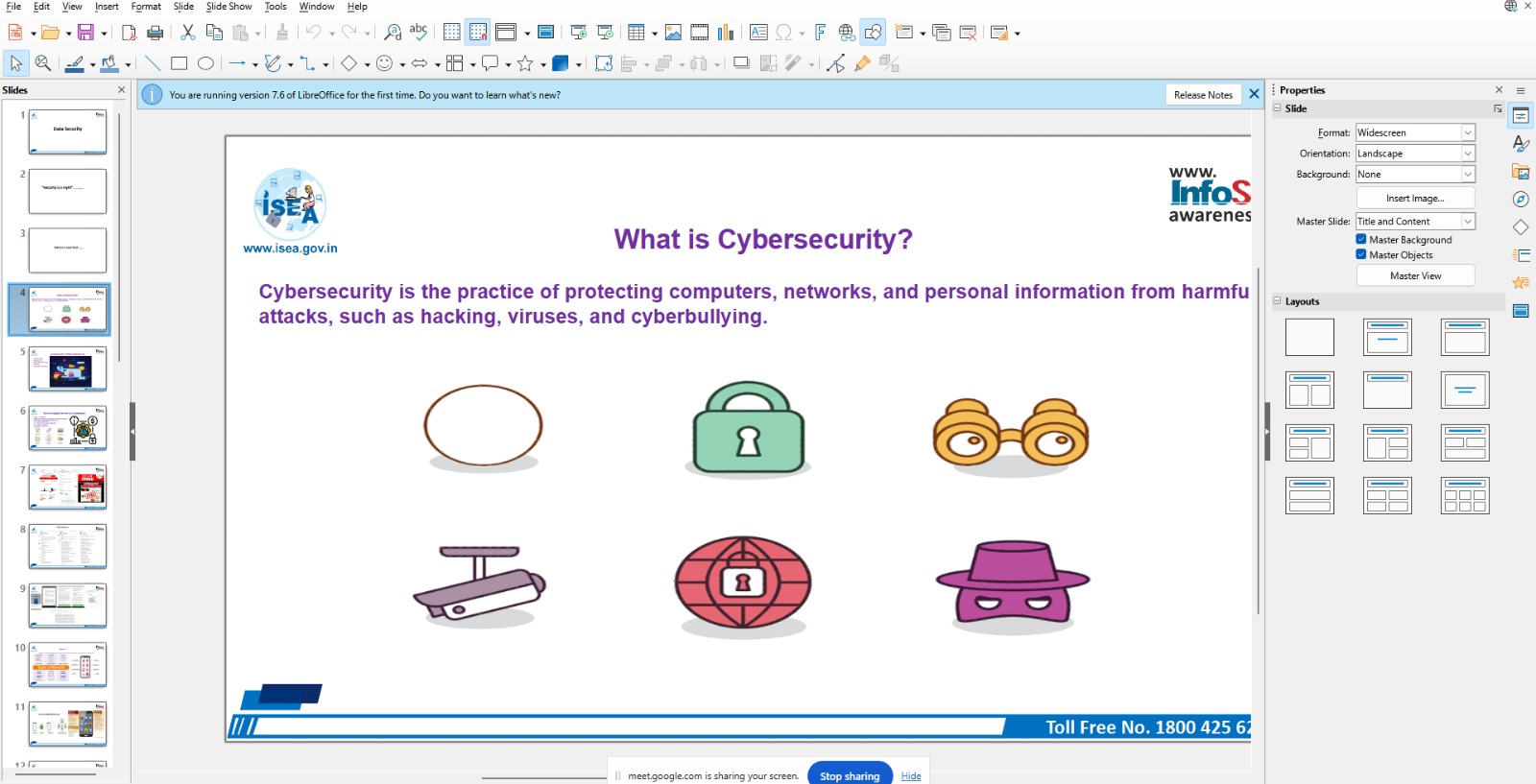Click the Release Notes button

(1203, 95)
